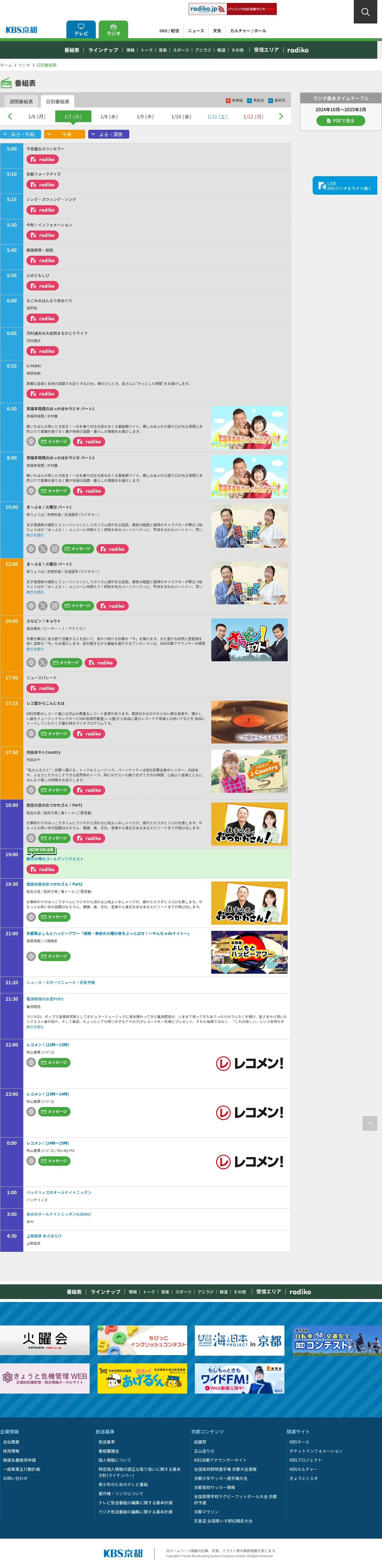This screenshot has width=382, height=1568.
Task: Play ニュースパレード on radiko
Action: (x=42, y=689)
